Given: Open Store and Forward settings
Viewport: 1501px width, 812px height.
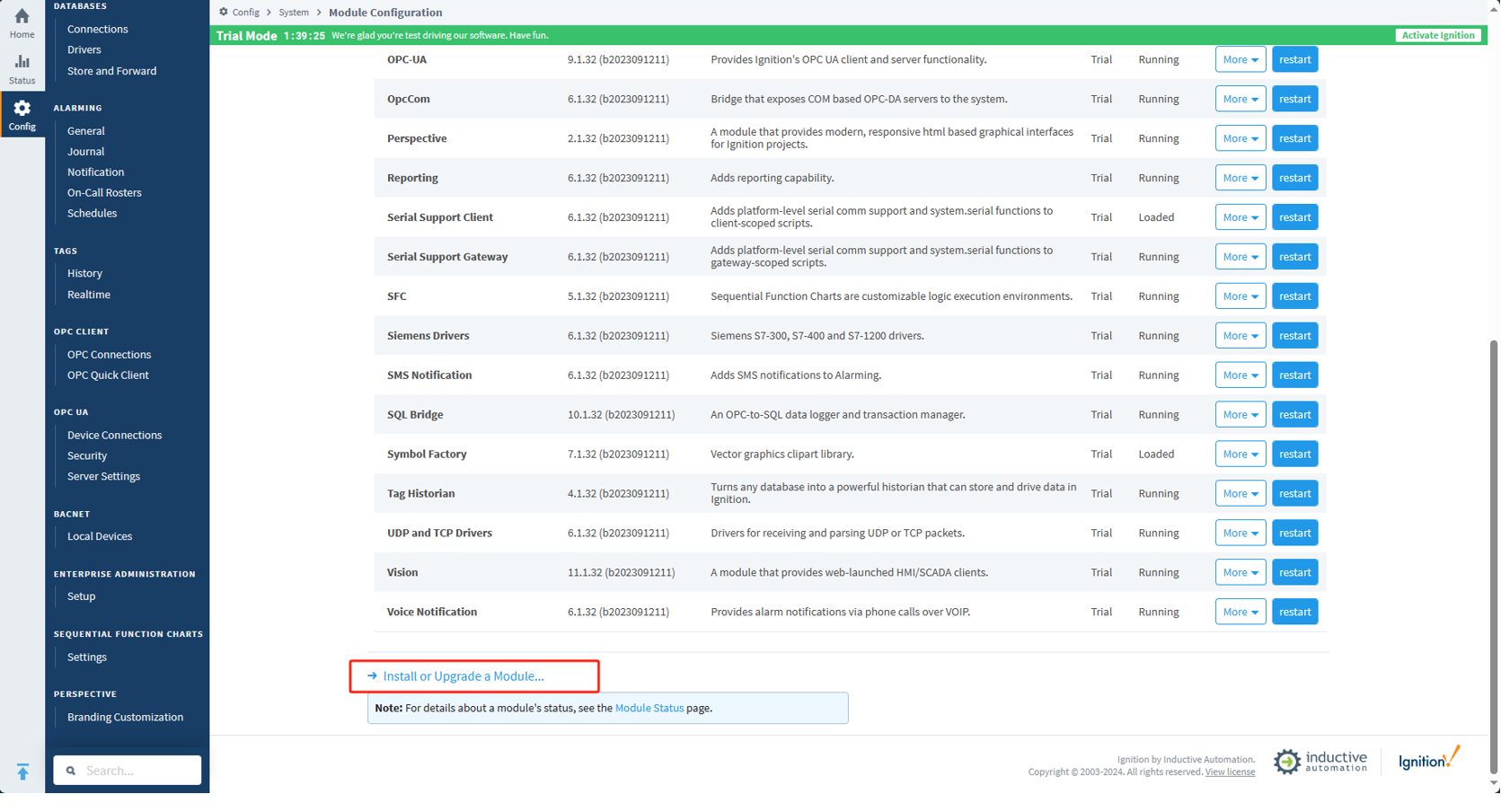Looking at the screenshot, I should (x=112, y=71).
